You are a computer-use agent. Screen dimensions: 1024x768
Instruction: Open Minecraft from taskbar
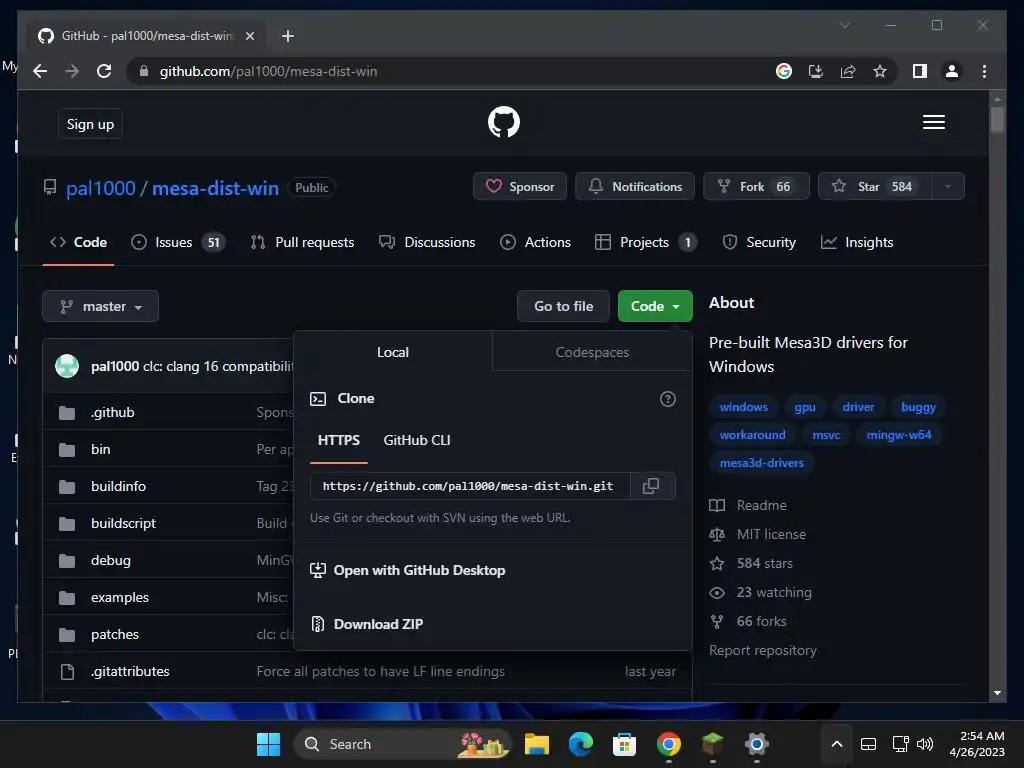coord(712,744)
